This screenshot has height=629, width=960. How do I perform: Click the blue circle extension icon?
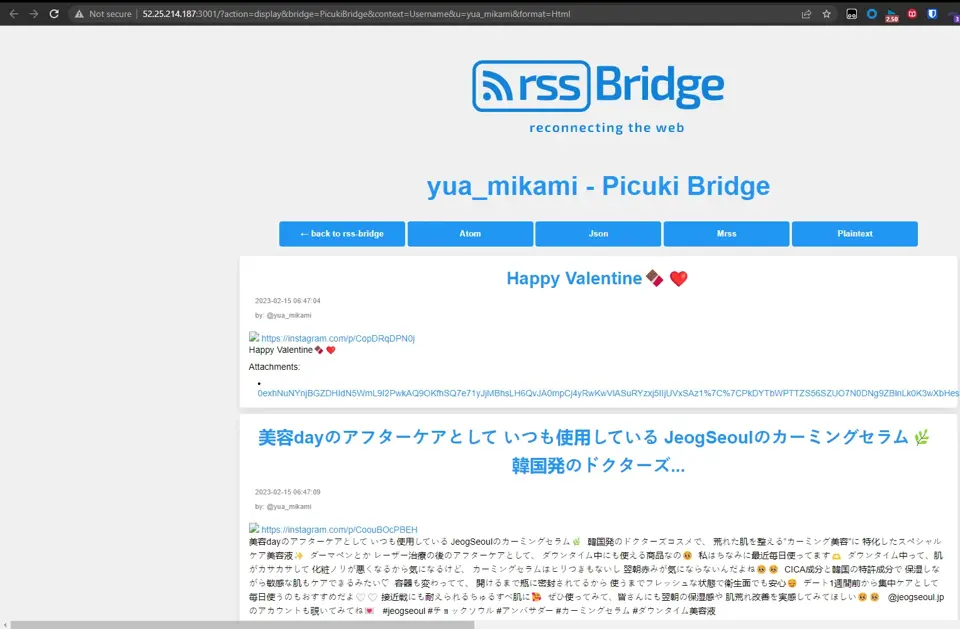[872, 13]
